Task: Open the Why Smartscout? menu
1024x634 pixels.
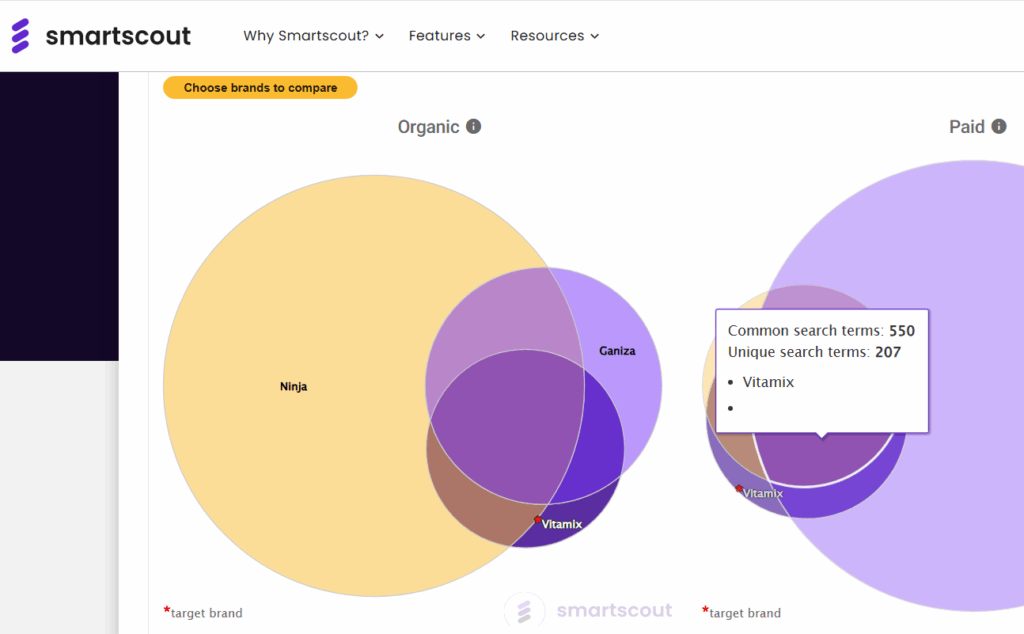Action: 313,36
